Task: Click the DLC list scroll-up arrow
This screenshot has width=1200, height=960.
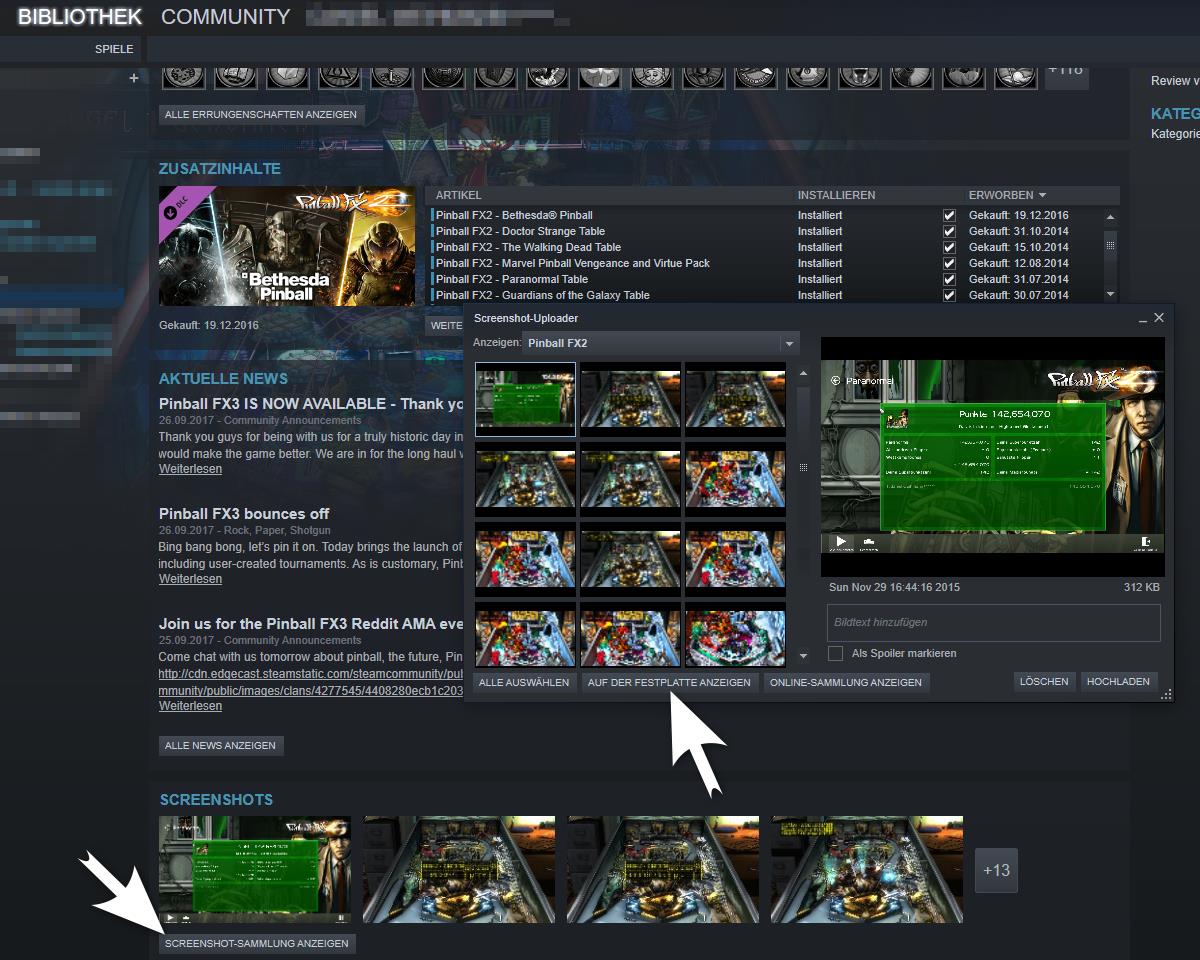Action: [x=1110, y=216]
